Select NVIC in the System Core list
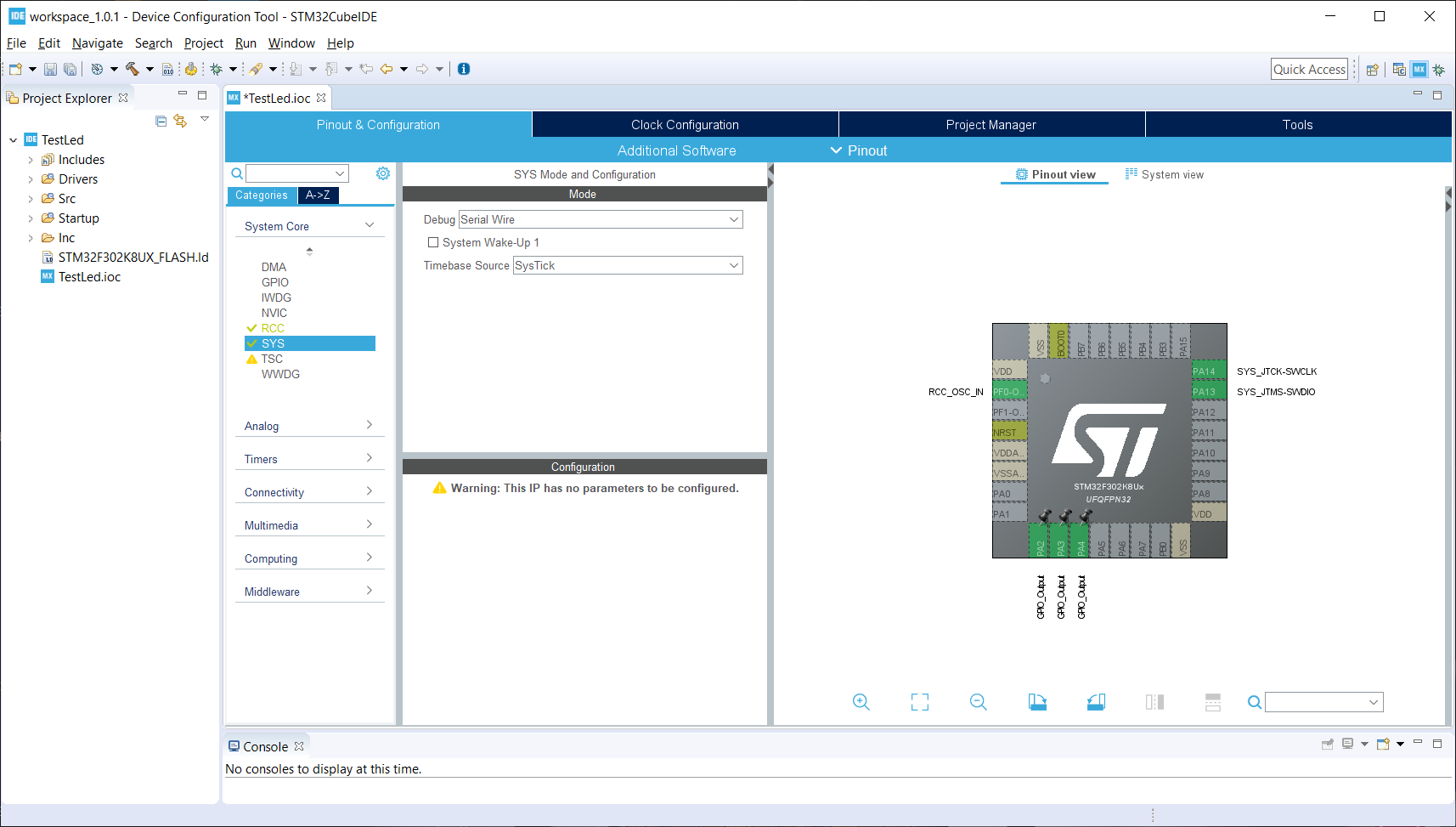The height and width of the screenshot is (827, 1456). click(x=274, y=313)
